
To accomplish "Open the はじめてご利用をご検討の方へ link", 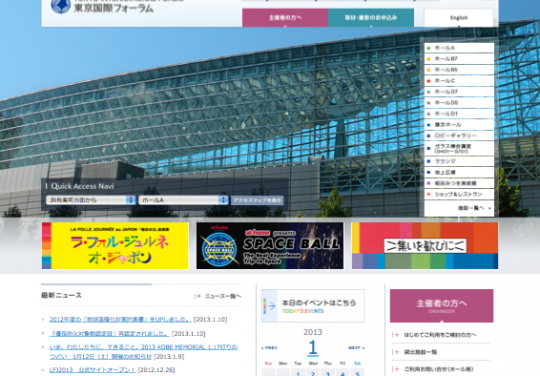I will pos(440,335).
